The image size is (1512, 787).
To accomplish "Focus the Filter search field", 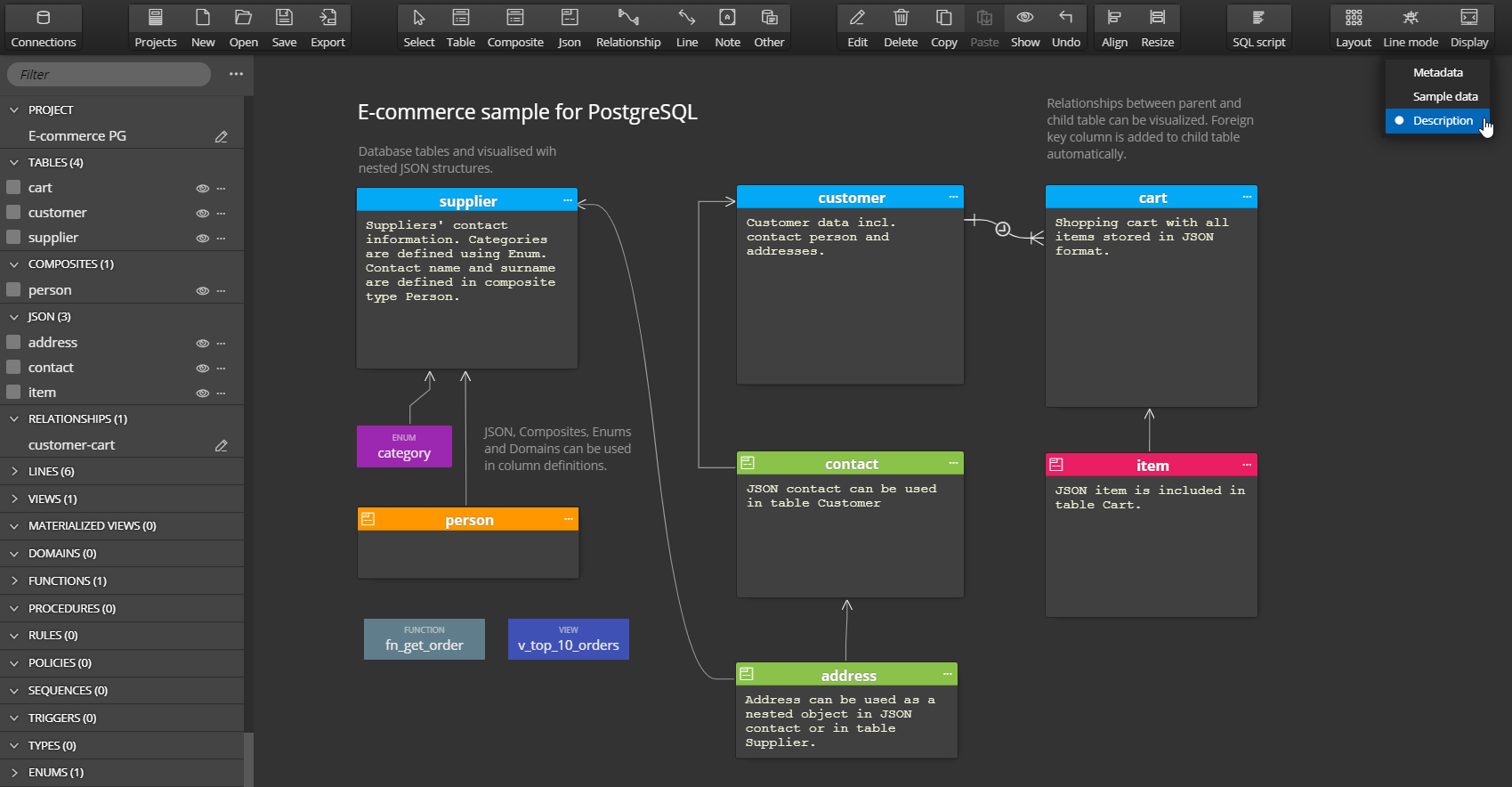I will click(x=109, y=75).
